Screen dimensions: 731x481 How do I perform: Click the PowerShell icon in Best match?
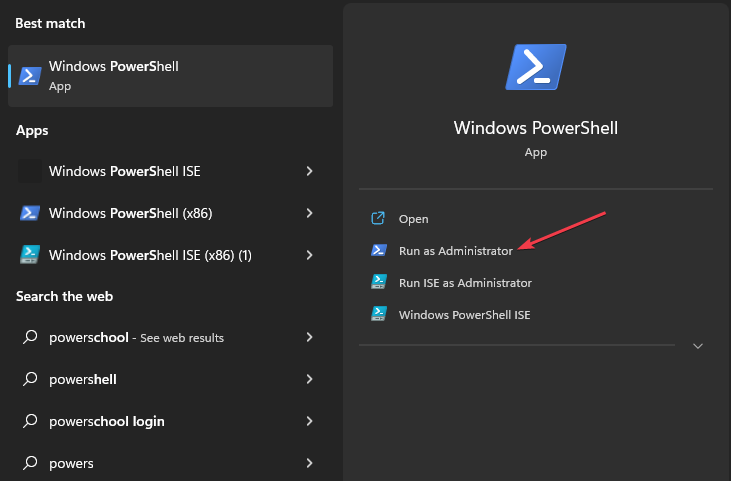point(30,76)
